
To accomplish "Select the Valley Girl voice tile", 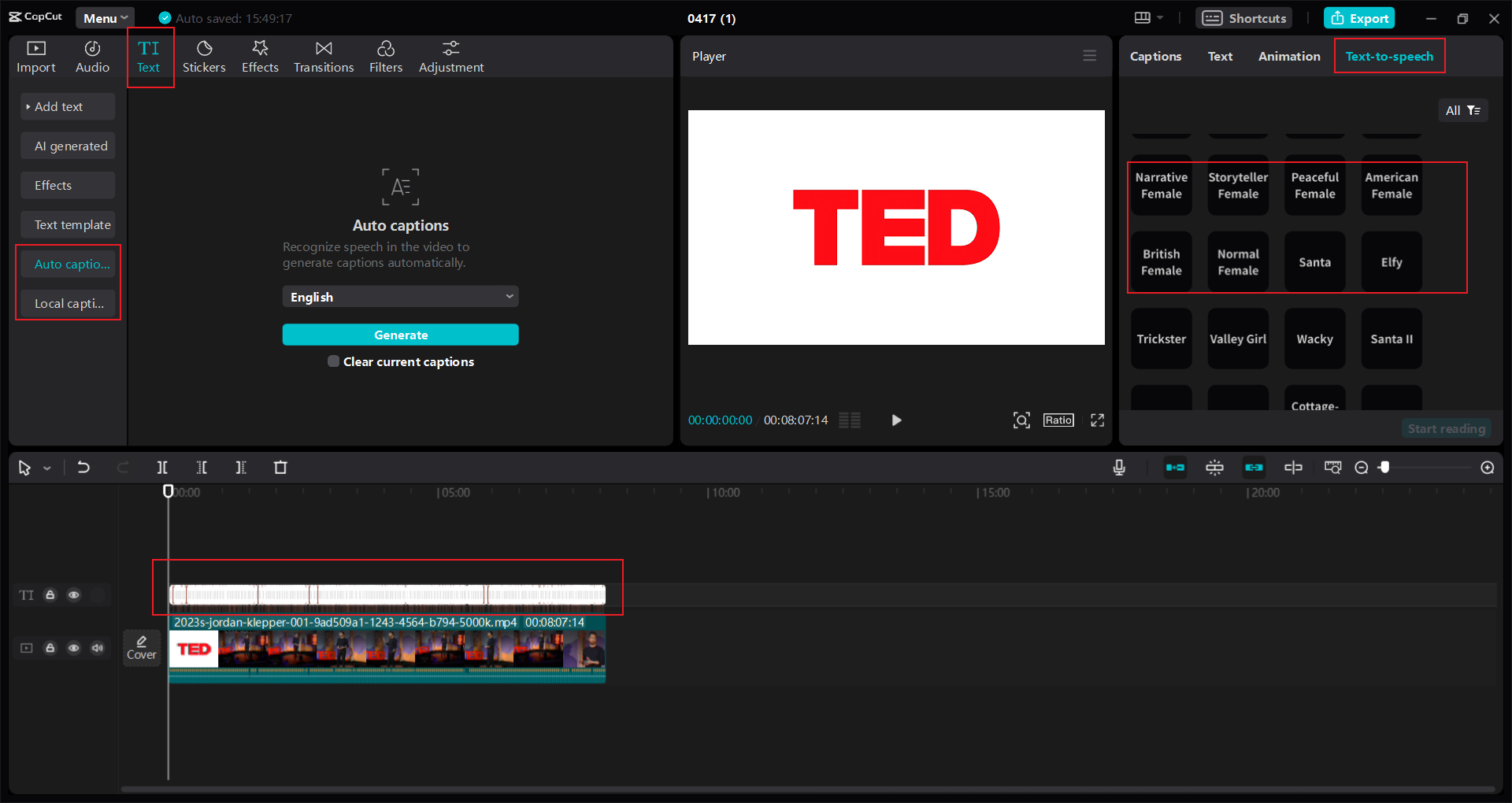I will 1238,339.
